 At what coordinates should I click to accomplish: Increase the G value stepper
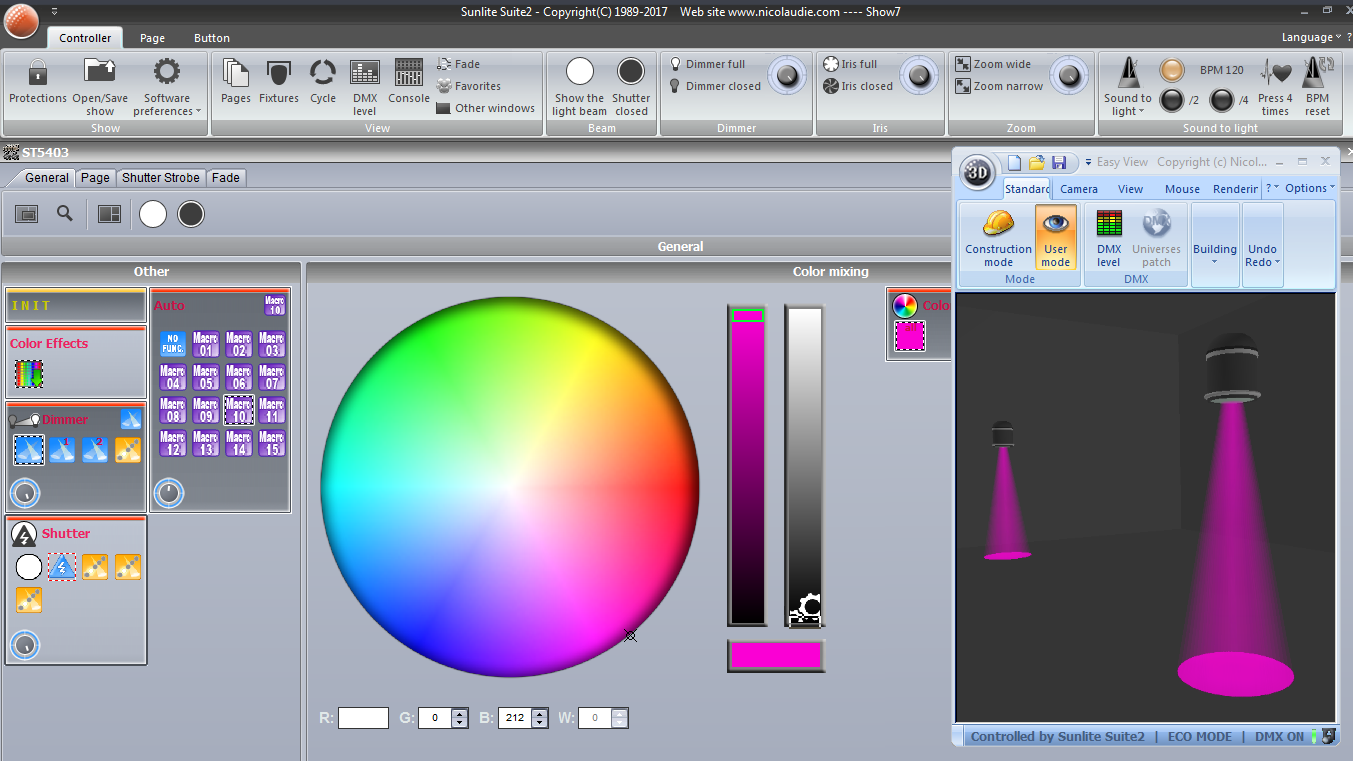pyautogui.click(x=459, y=713)
